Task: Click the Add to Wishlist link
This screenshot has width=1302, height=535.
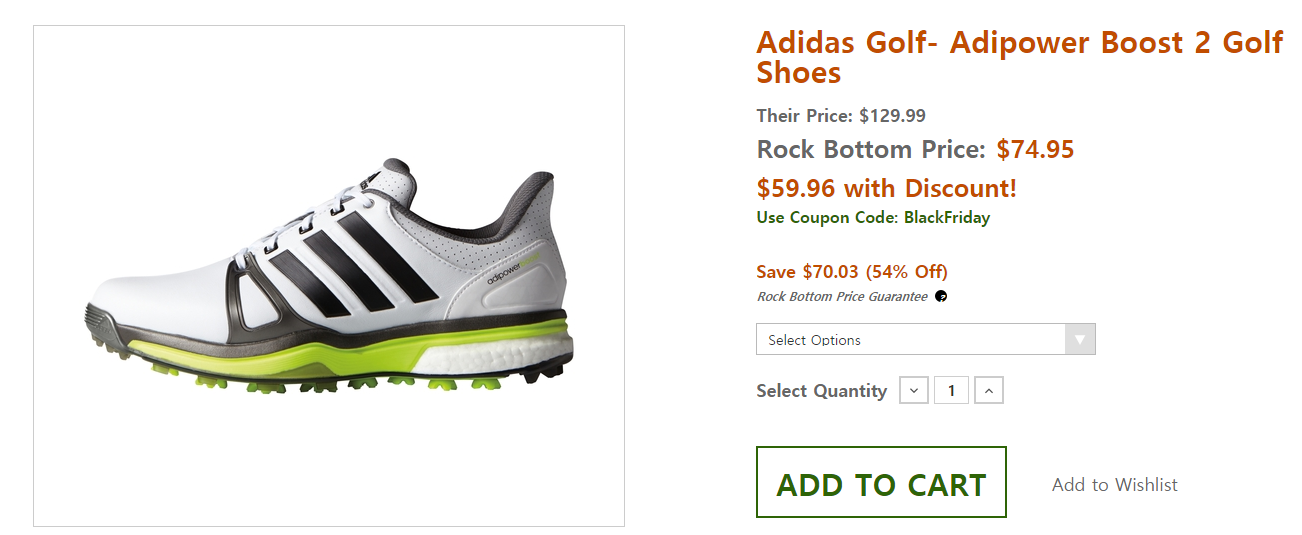Action: (1114, 485)
